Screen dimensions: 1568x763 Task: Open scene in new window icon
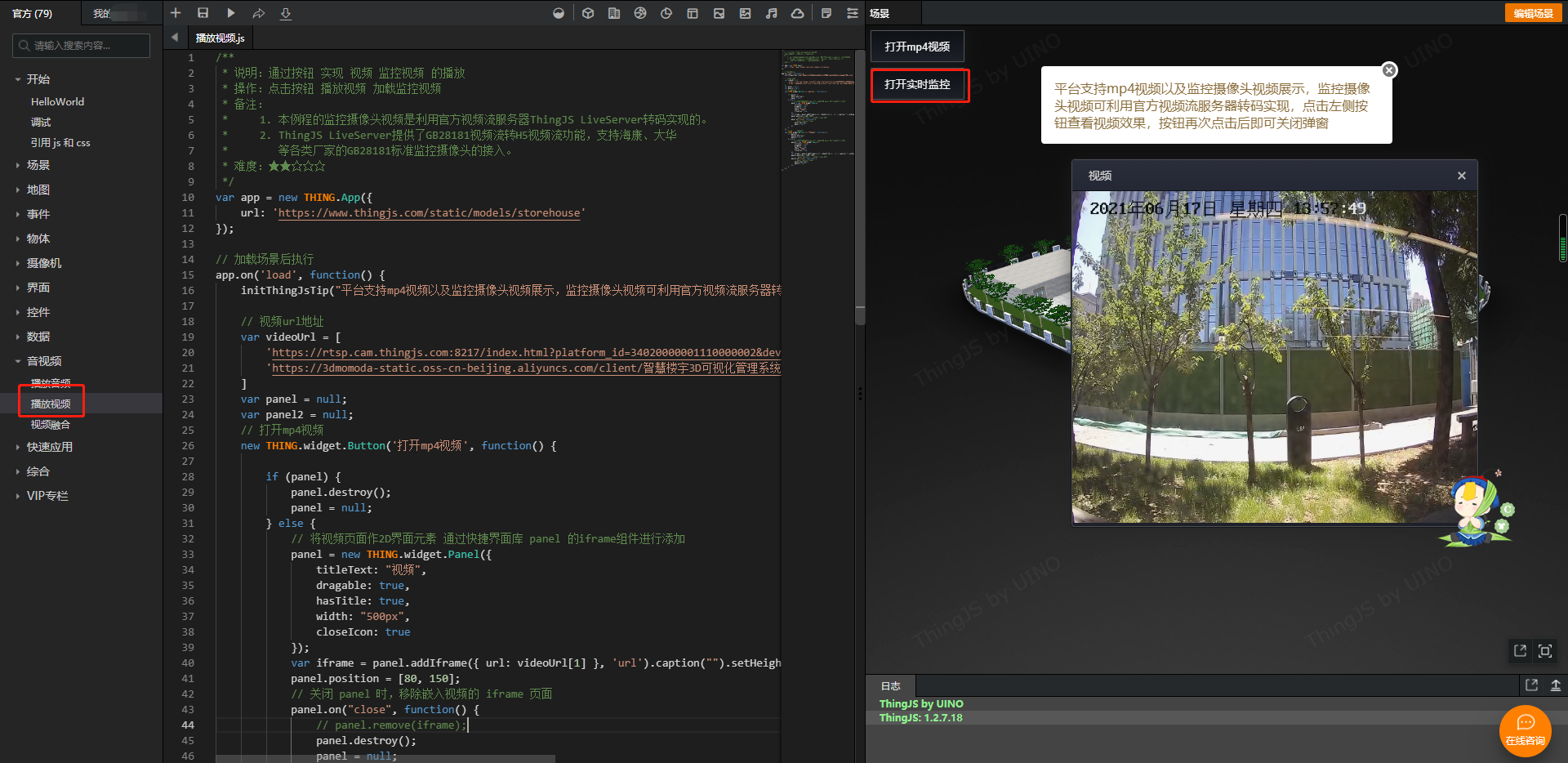1520,651
